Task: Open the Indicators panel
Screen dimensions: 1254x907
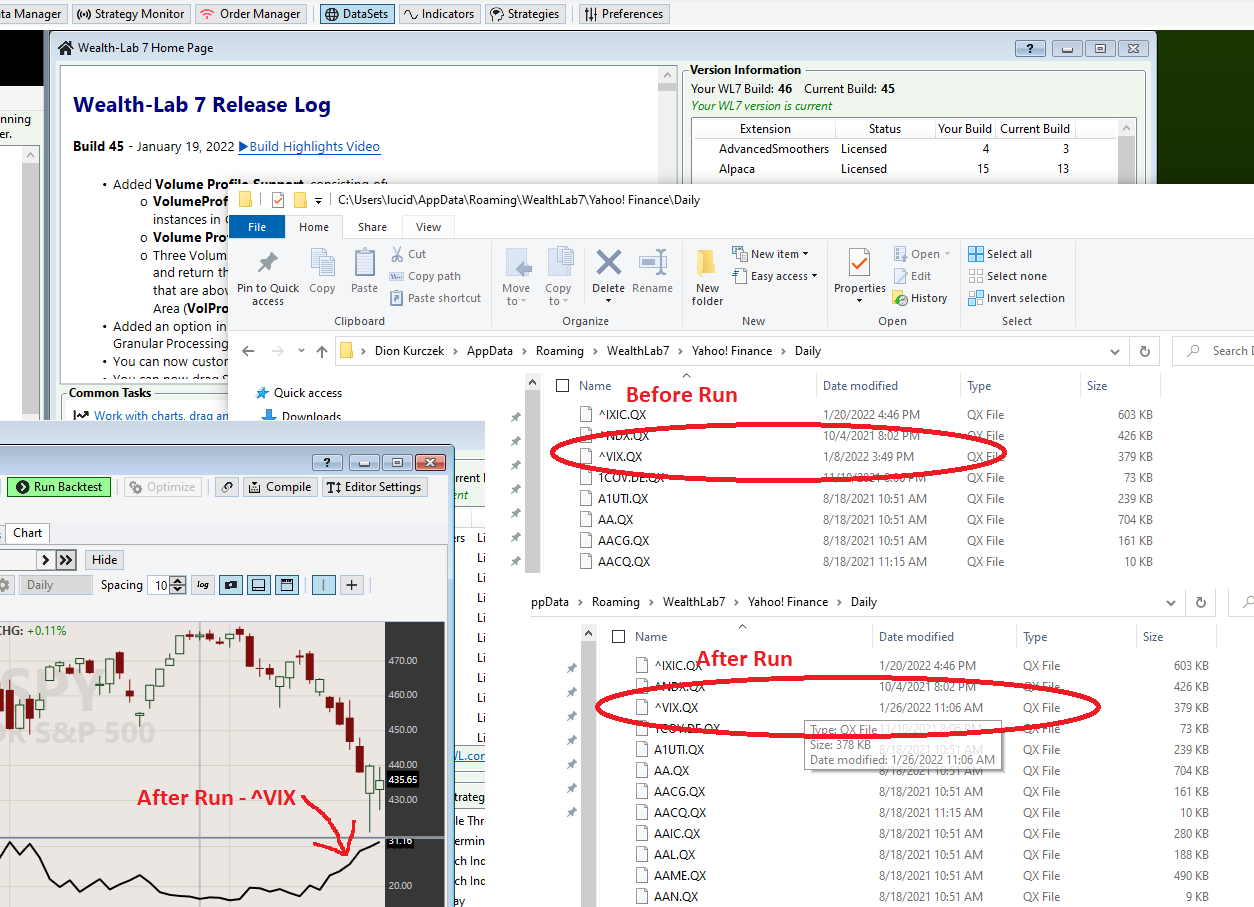Action: [438, 14]
